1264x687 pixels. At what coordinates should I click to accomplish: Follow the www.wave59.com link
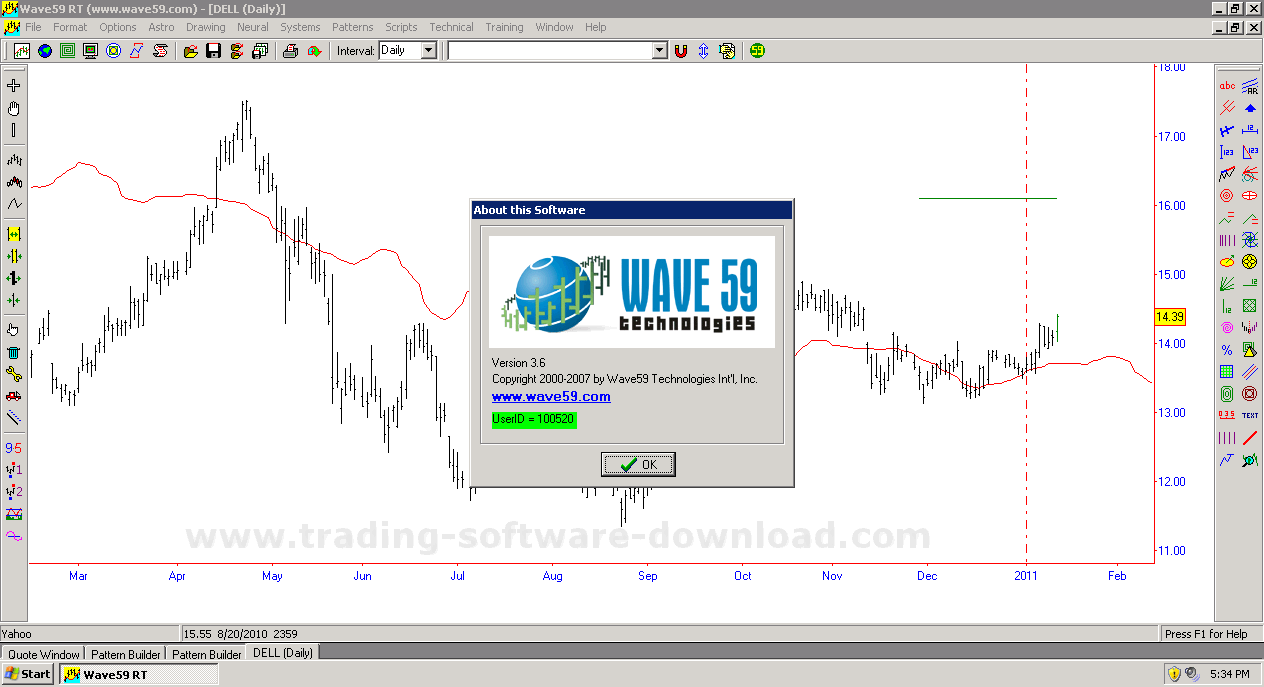click(551, 397)
